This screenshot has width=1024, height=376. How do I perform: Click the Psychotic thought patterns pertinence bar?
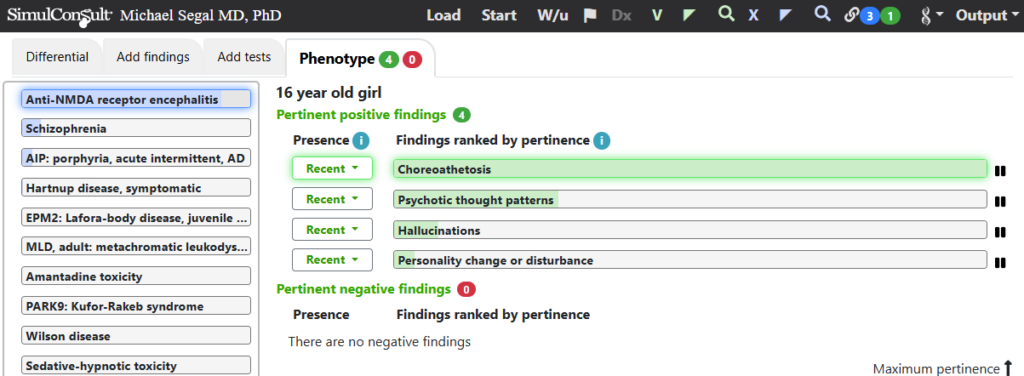click(690, 199)
